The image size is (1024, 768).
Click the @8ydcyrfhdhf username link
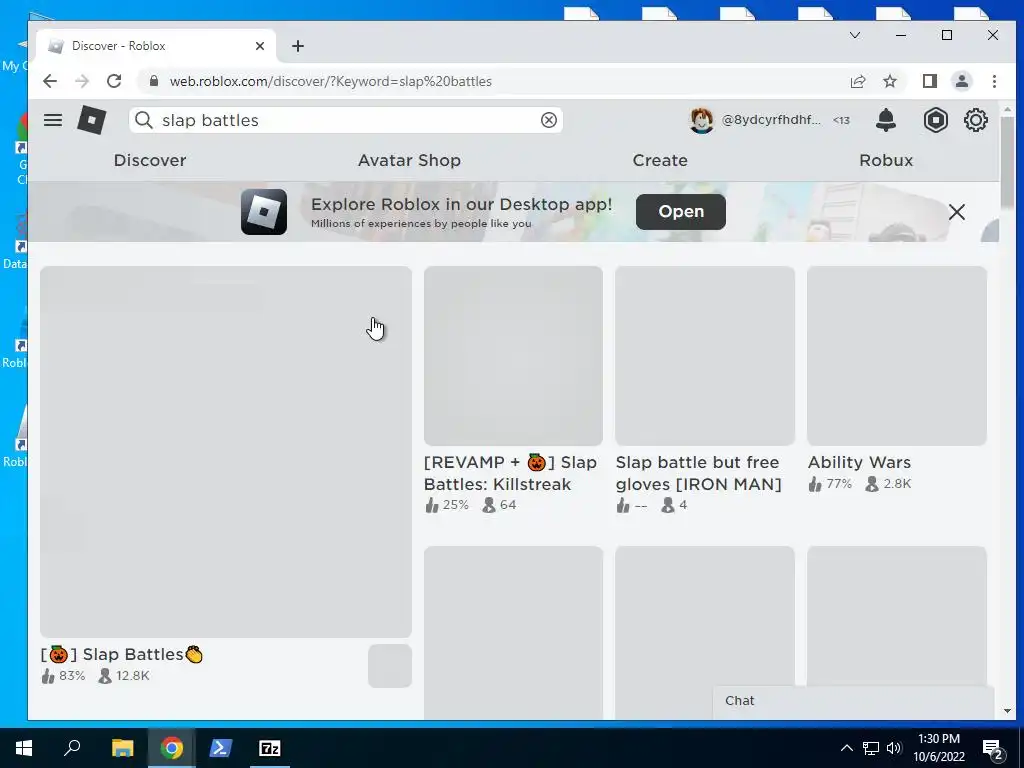(771, 120)
